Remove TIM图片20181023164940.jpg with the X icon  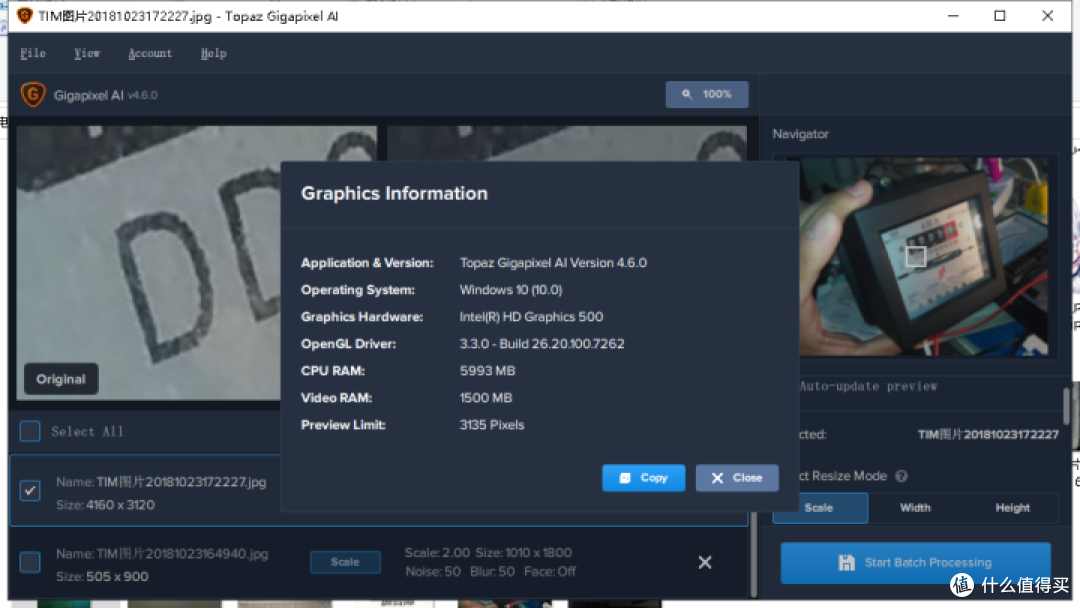(705, 563)
